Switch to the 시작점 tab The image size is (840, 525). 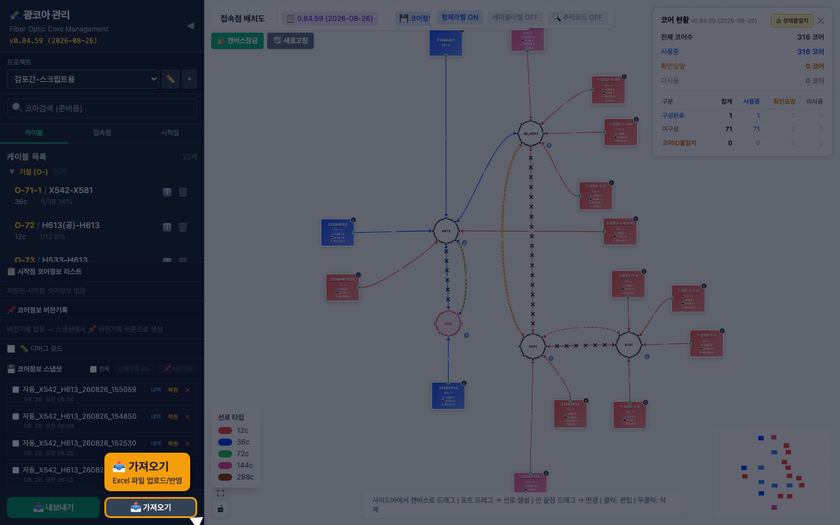170,133
